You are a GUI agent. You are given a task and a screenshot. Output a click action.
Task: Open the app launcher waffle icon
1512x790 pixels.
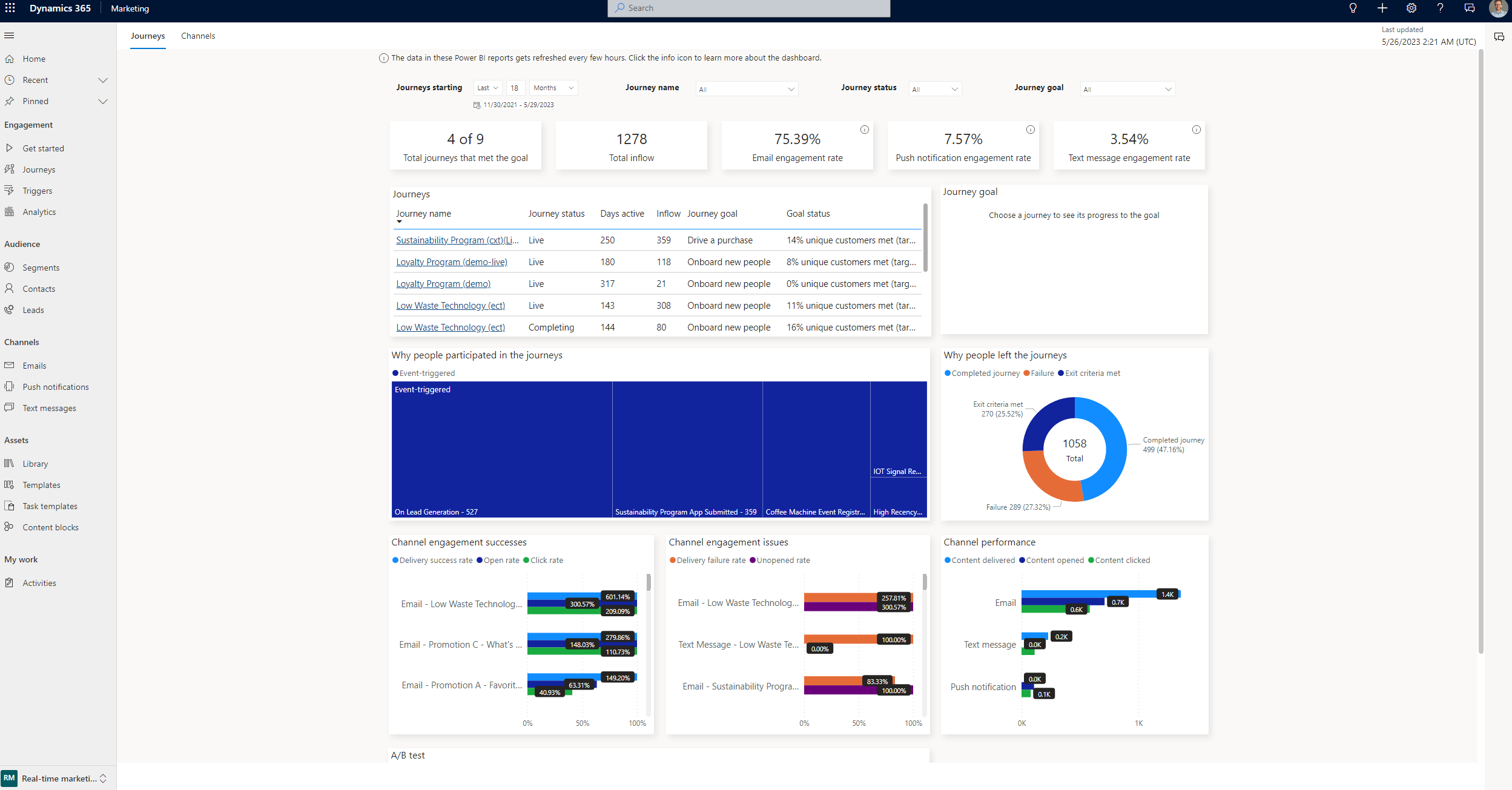click(x=10, y=8)
